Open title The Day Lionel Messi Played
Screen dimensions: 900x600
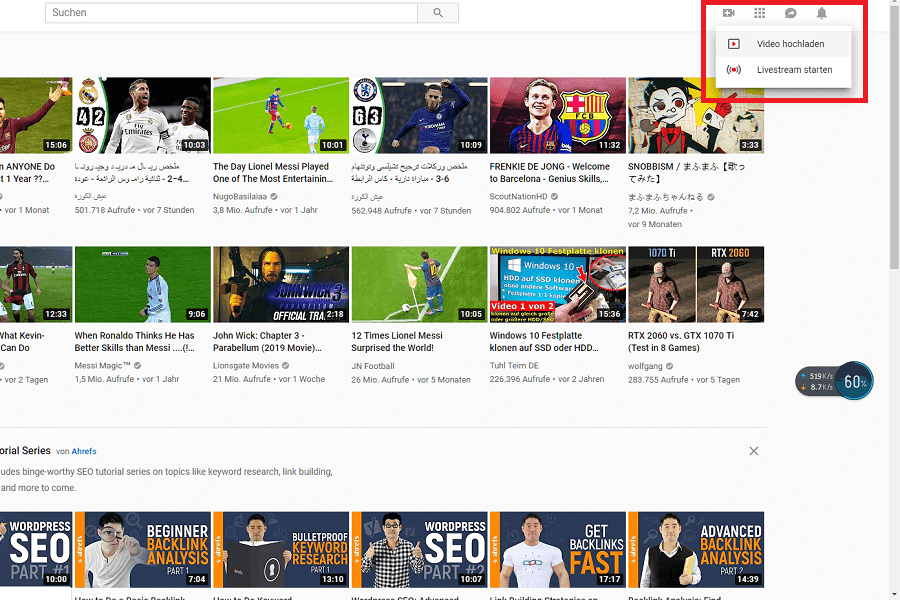pos(273,172)
